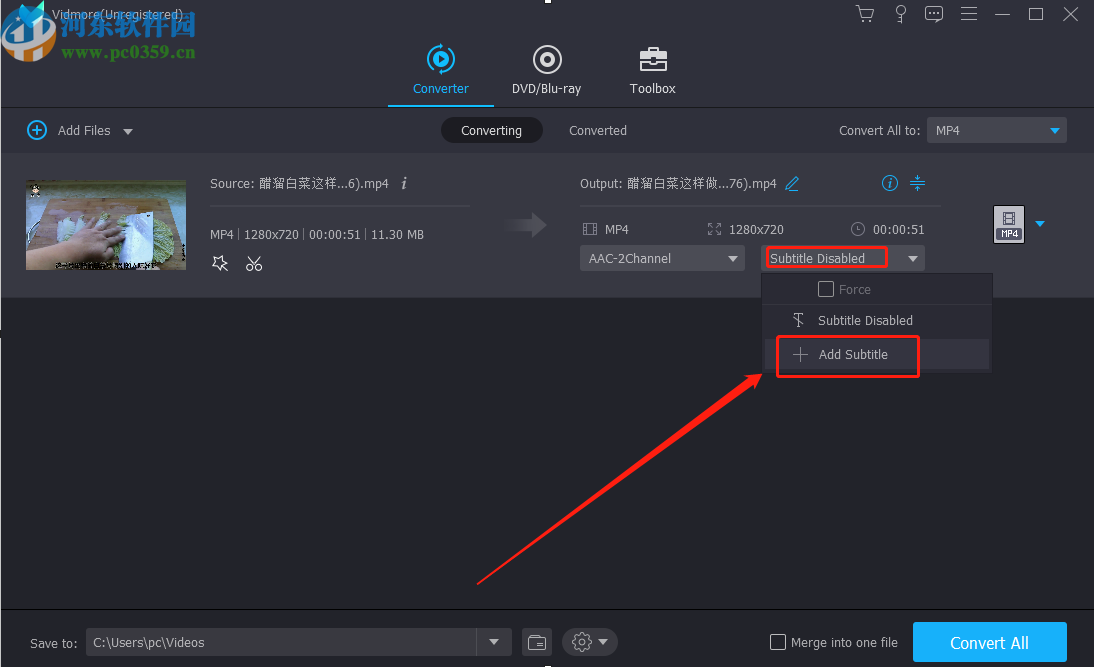Expand the save path dropdown arrow
Image resolution: width=1094 pixels, height=667 pixels.
pyautogui.click(x=494, y=642)
